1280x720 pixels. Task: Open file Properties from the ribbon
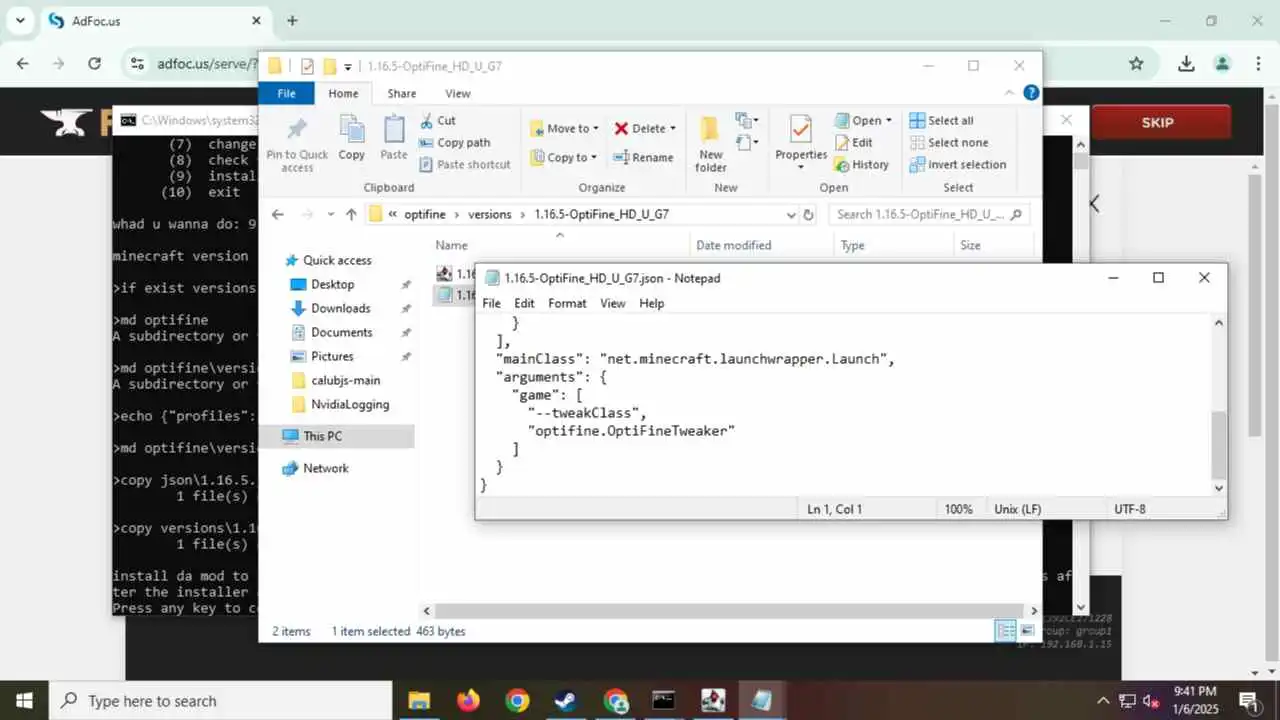tap(801, 143)
